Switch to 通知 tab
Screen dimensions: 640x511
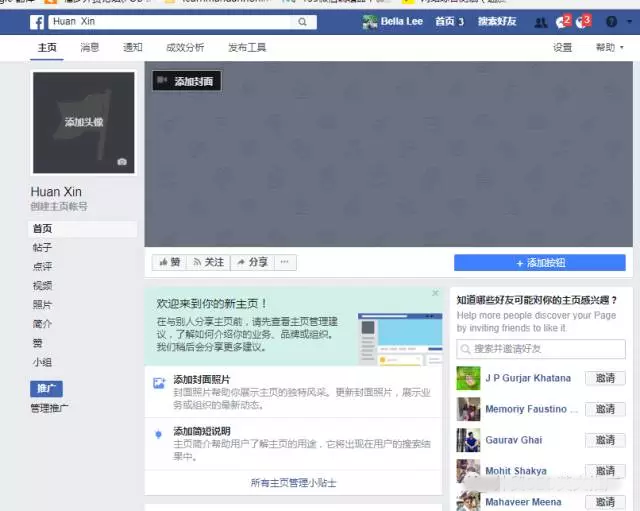point(133,48)
